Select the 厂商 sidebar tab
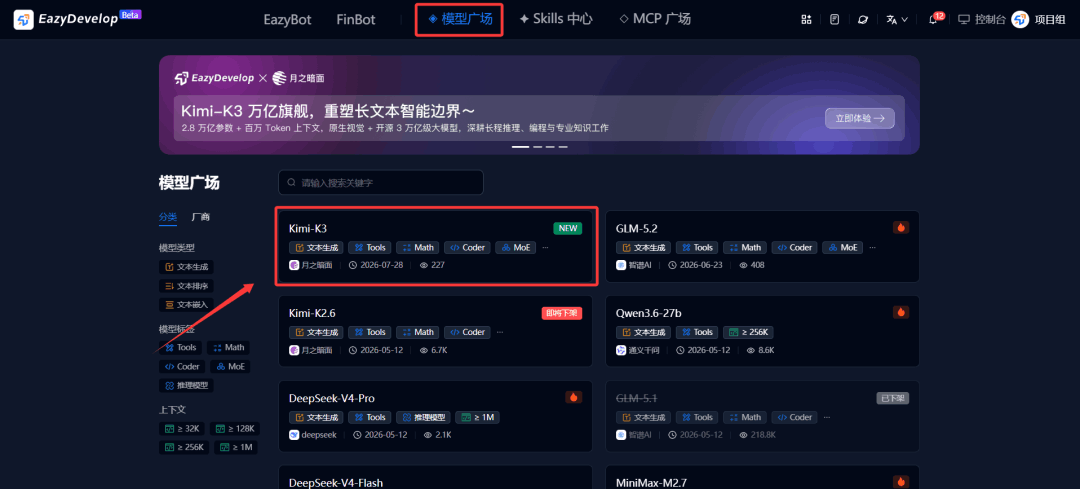Screen dimensions: 1080x489 point(200,217)
